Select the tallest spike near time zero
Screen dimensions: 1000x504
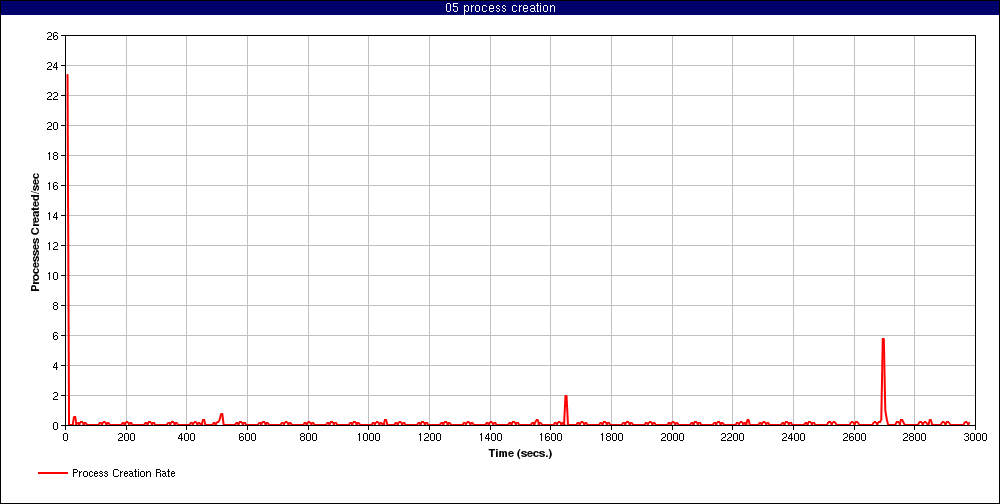[x=67, y=76]
